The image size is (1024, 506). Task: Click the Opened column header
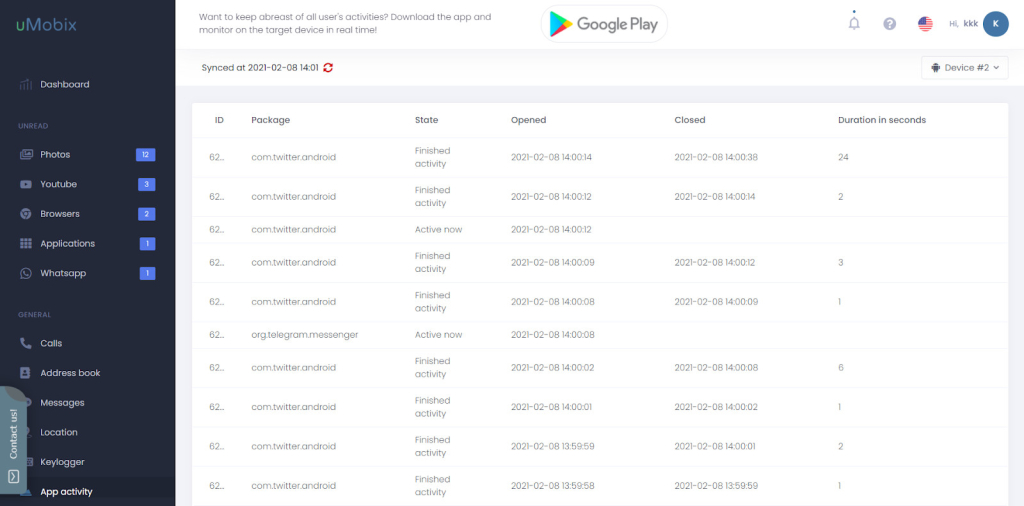click(528, 120)
